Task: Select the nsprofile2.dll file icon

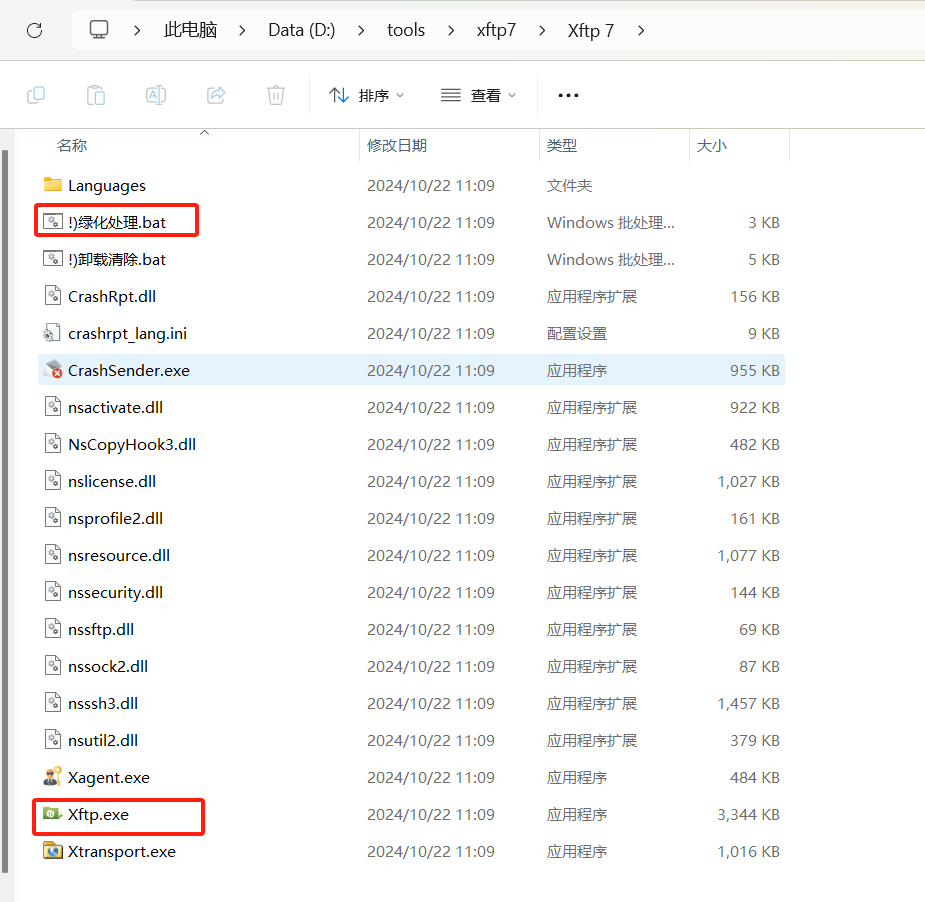Action: (x=53, y=517)
